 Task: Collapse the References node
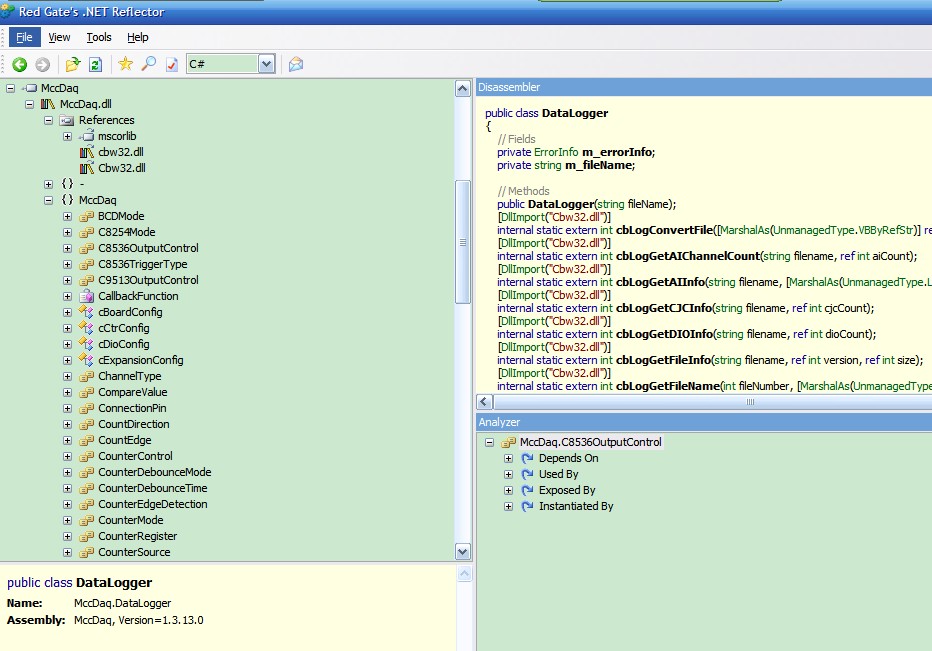(x=49, y=120)
